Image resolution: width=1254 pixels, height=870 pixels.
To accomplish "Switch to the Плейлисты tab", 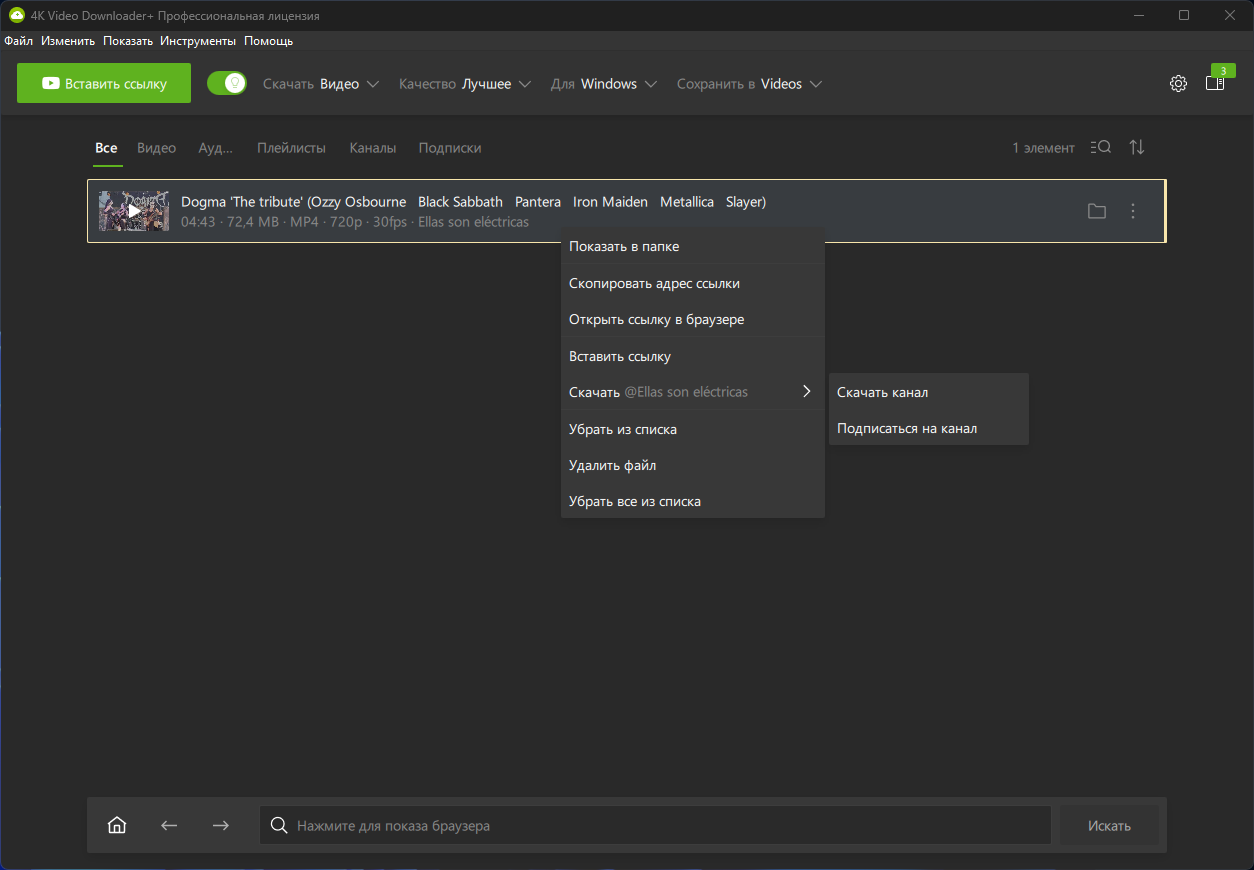I will (x=291, y=148).
